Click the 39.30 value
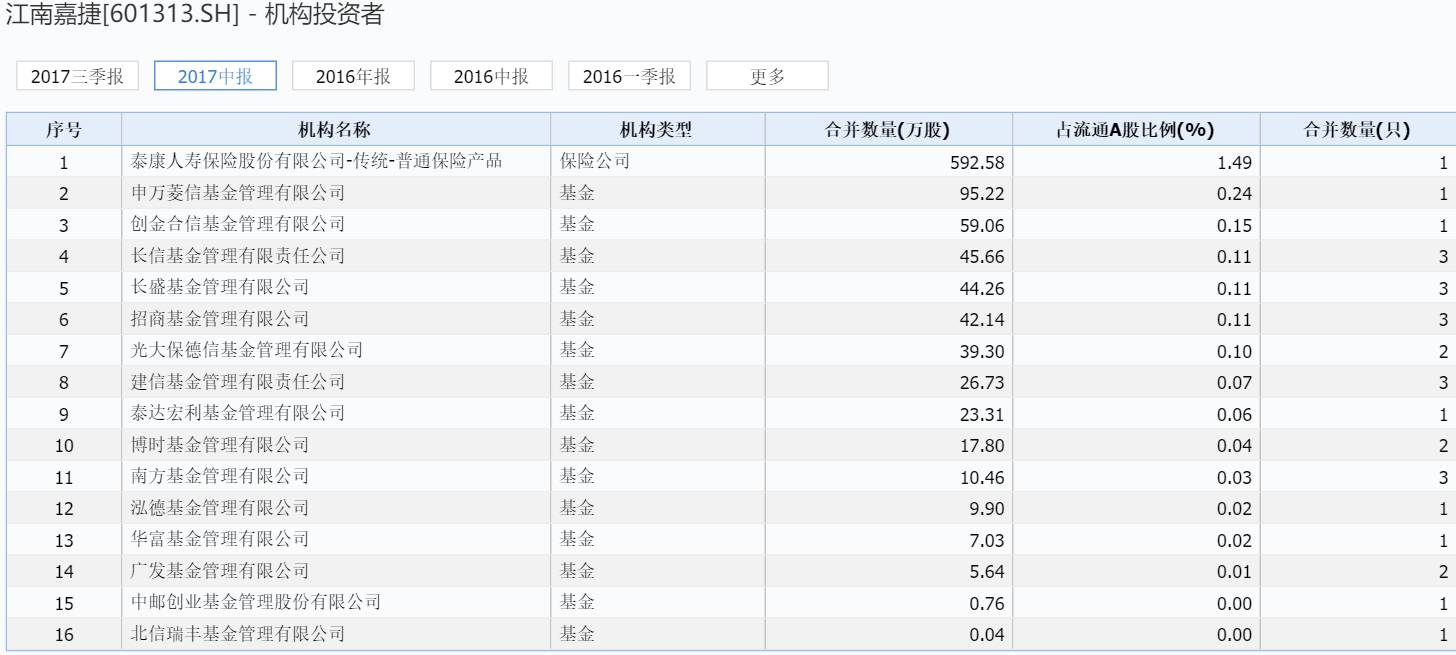1456x655 pixels. tap(981, 351)
